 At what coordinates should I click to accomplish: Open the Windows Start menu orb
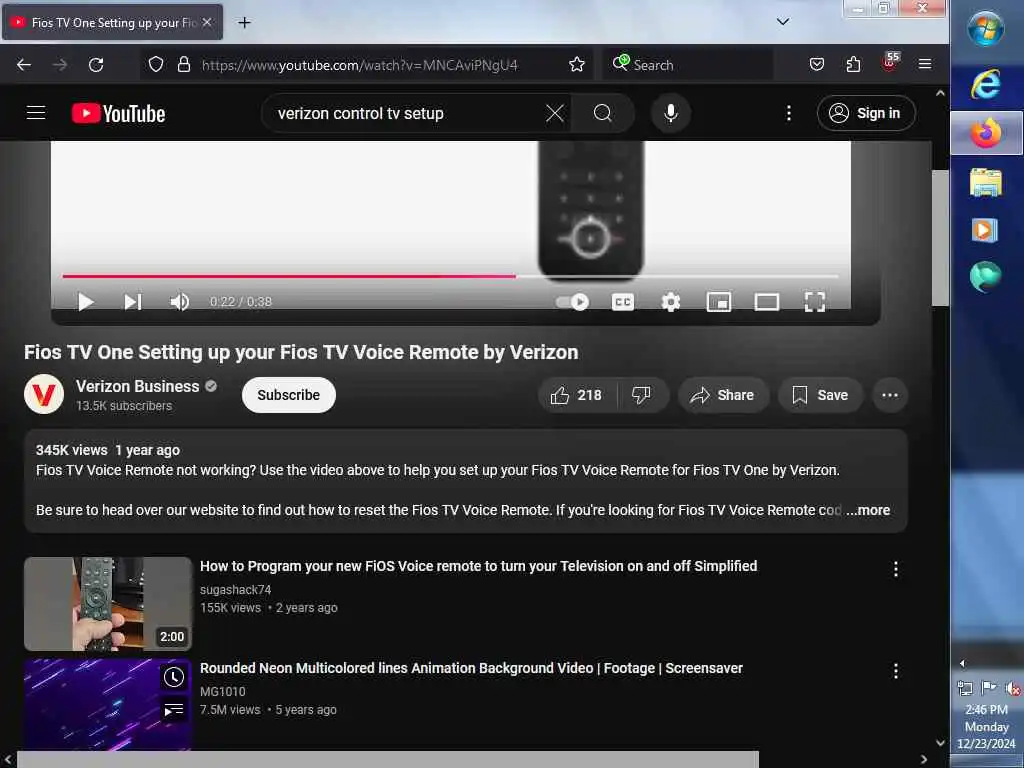click(x=985, y=29)
